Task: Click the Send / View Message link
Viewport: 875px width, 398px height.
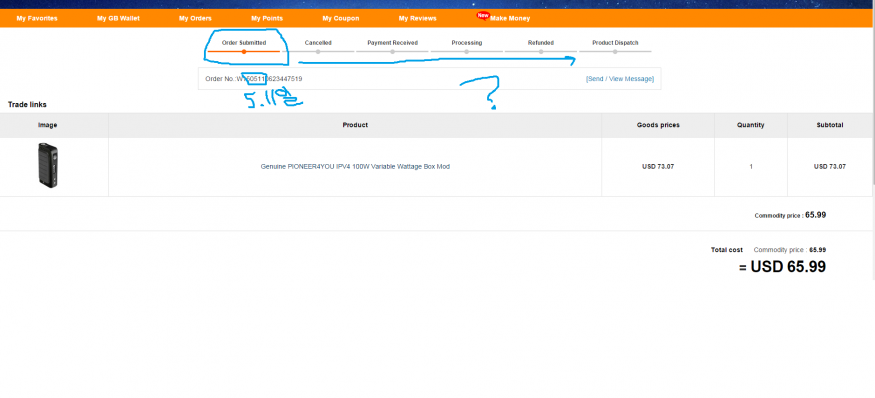Action: coord(619,79)
